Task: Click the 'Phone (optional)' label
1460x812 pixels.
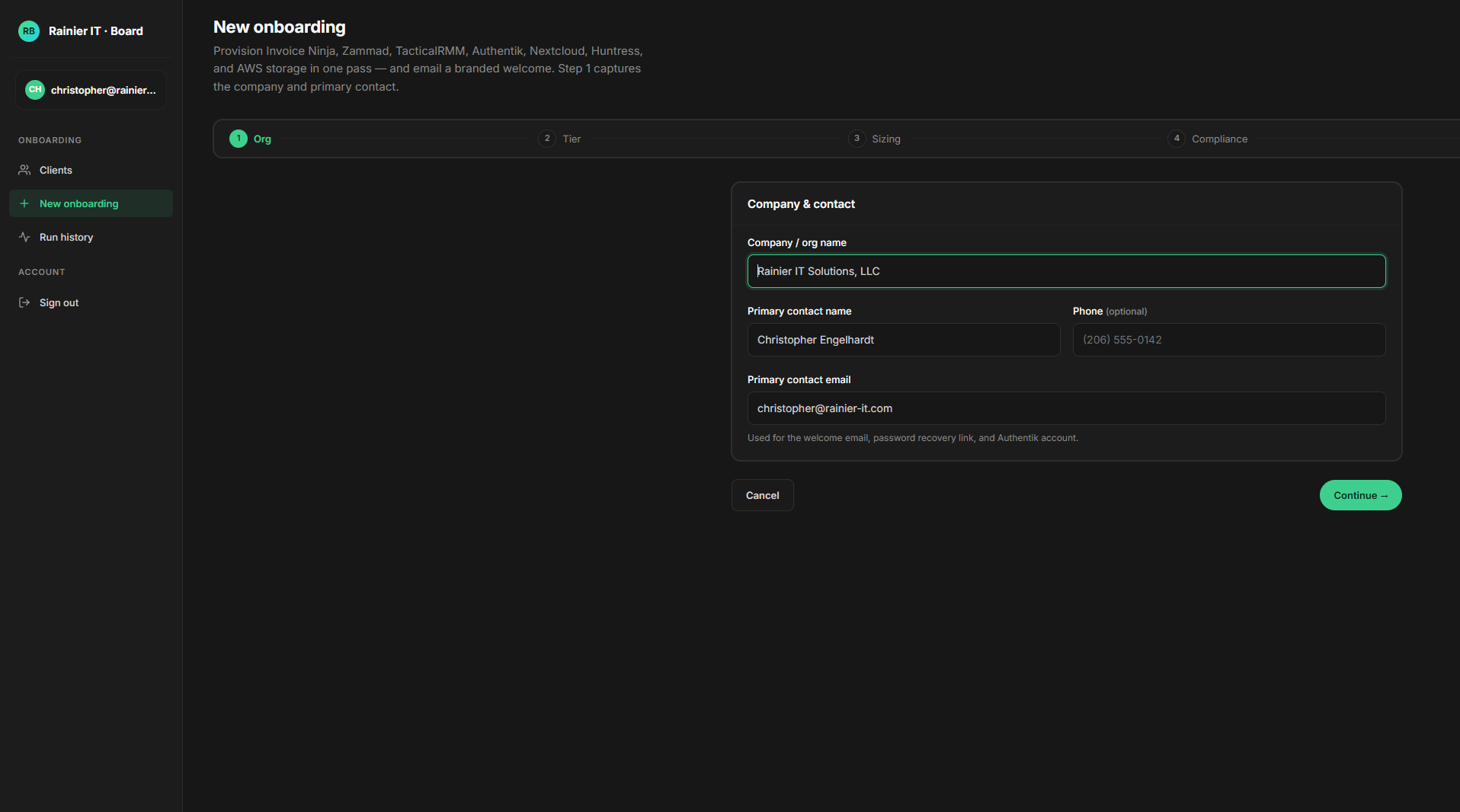Action: (x=1109, y=311)
